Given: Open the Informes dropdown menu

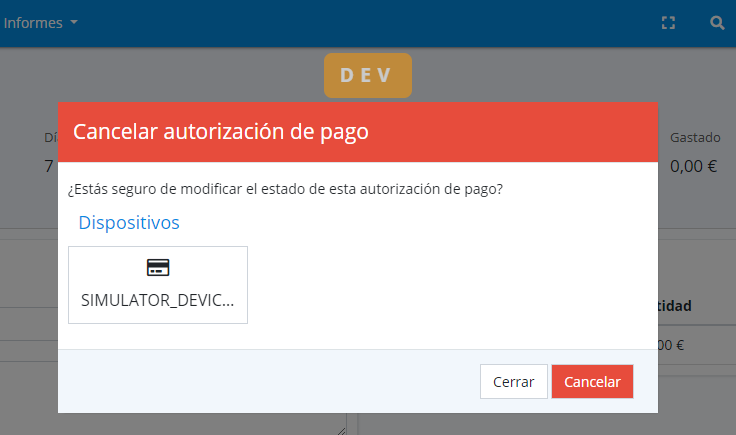Looking at the screenshot, I should [x=34, y=22].
